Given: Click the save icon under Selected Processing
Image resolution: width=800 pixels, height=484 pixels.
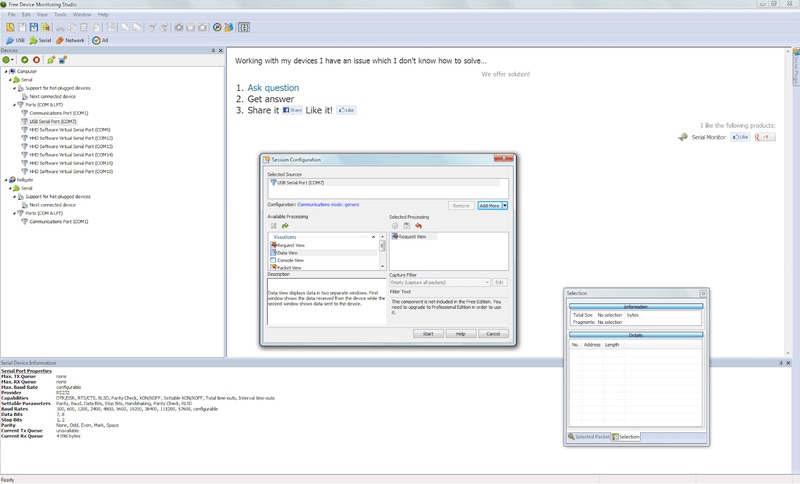Looking at the screenshot, I should tap(407, 225).
